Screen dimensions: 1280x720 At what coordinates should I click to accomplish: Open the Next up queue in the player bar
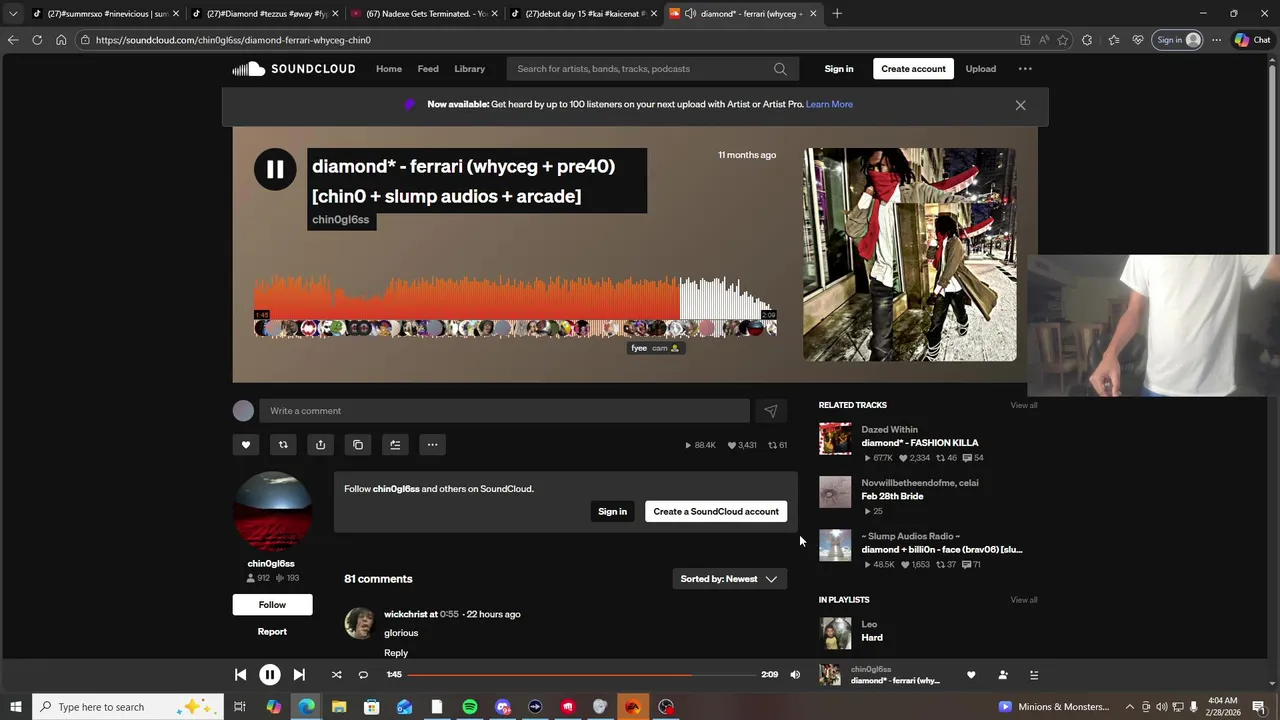pos(1034,675)
